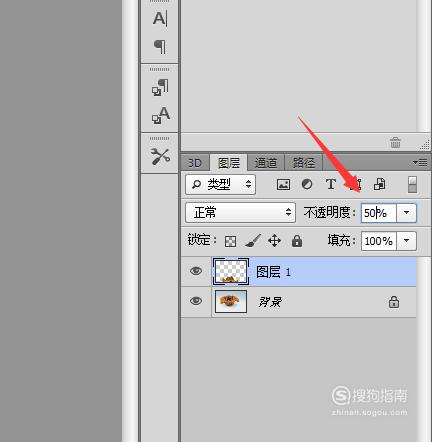Open the 类型 filter dropdown
This screenshot has height=442, width=432.
click(221, 184)
